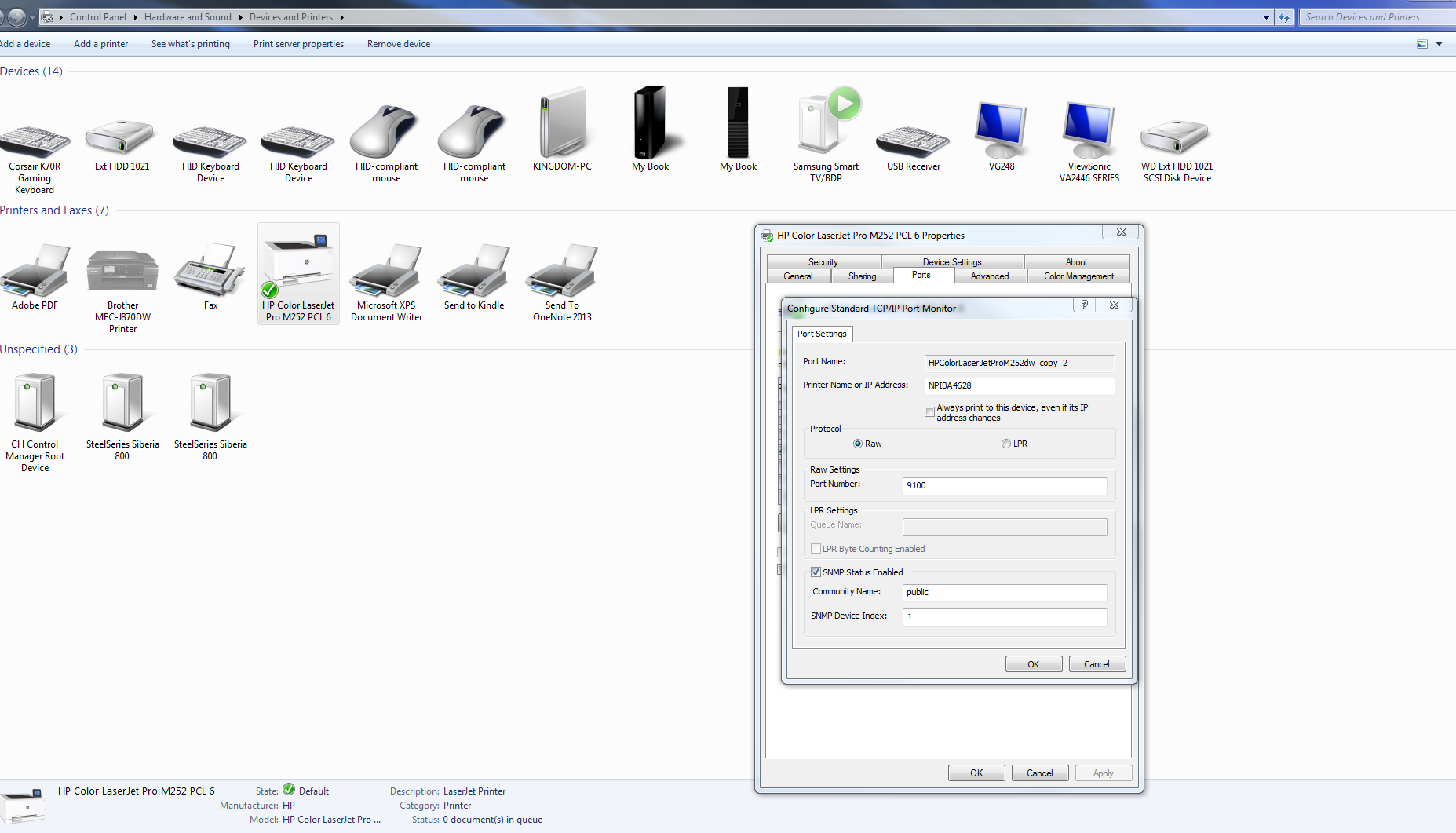Tick the LPR Byte Counting Enabled checkbox
Screen dimensions: 1456x833
pyautogui.click(x=816, y=549)
